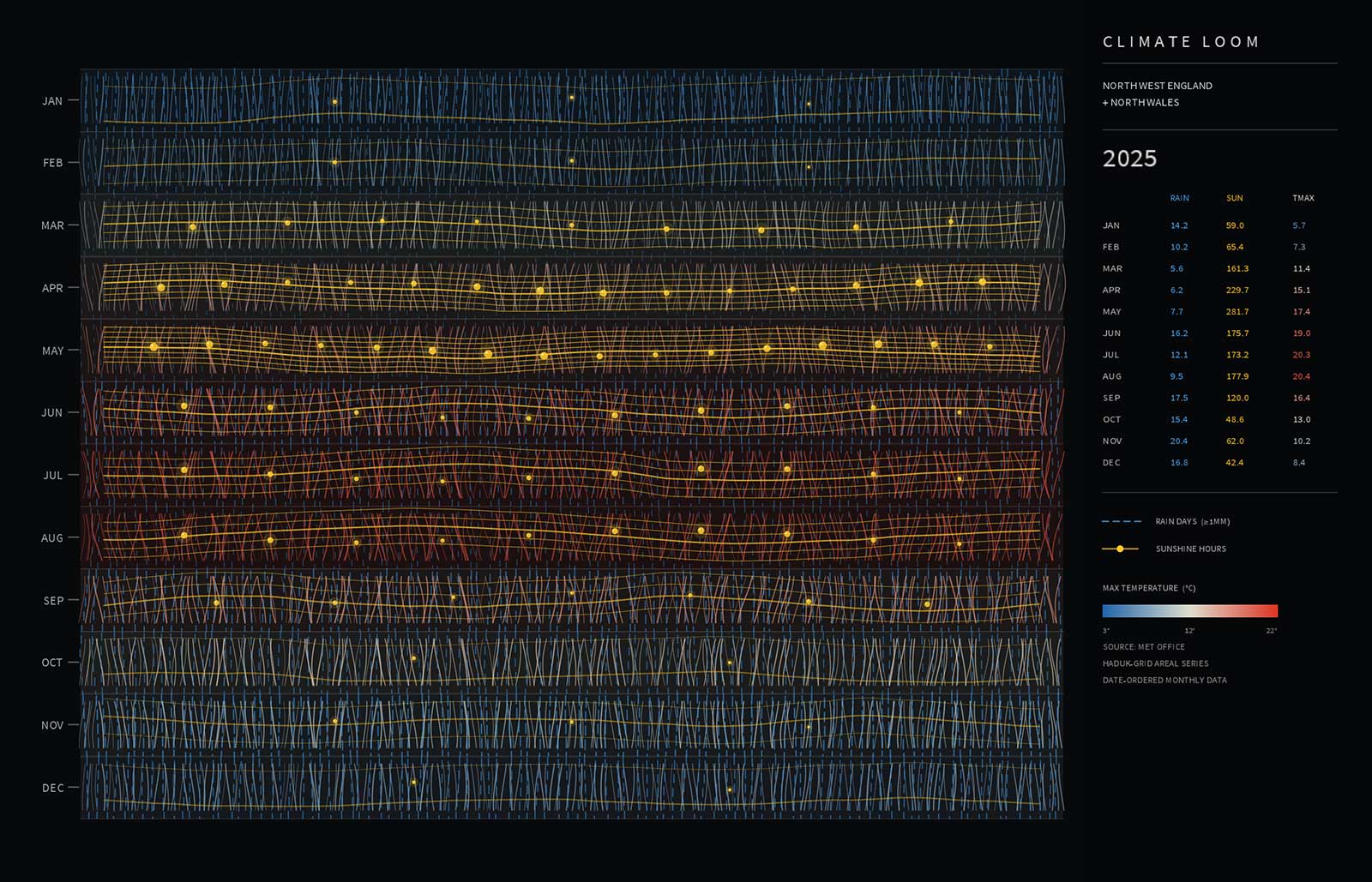The width and height of the screenshot is (1372, 882).
Task: Select the HADUK-GRID AREAL SERIES line
Action: click(x=1156, y=663)
